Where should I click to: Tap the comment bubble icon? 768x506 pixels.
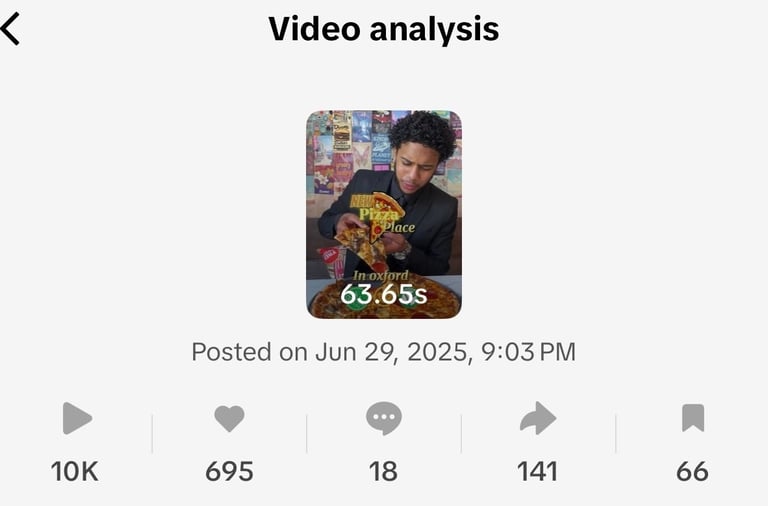[384, 418]
